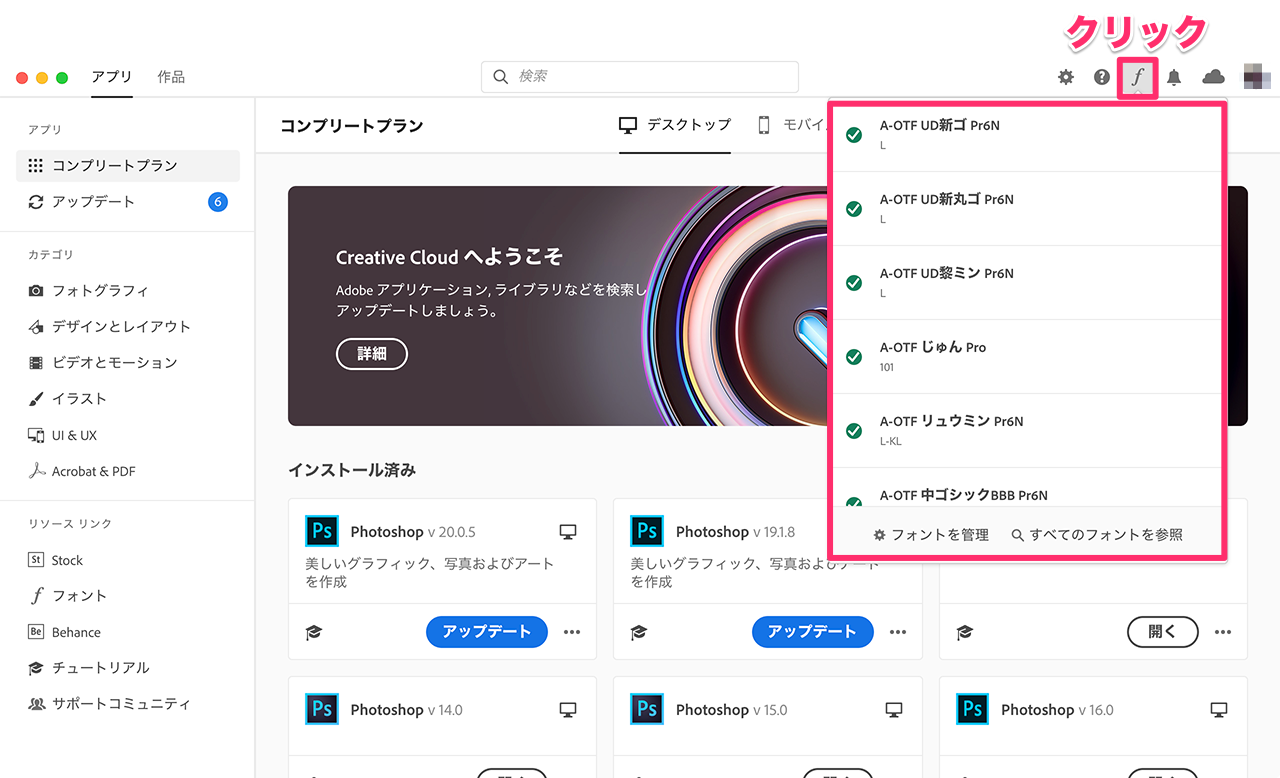Open tutorials cap icon beside 開く button
Image resolution: width=1280 pixels, height=778 pixels.
coord(964,632)
